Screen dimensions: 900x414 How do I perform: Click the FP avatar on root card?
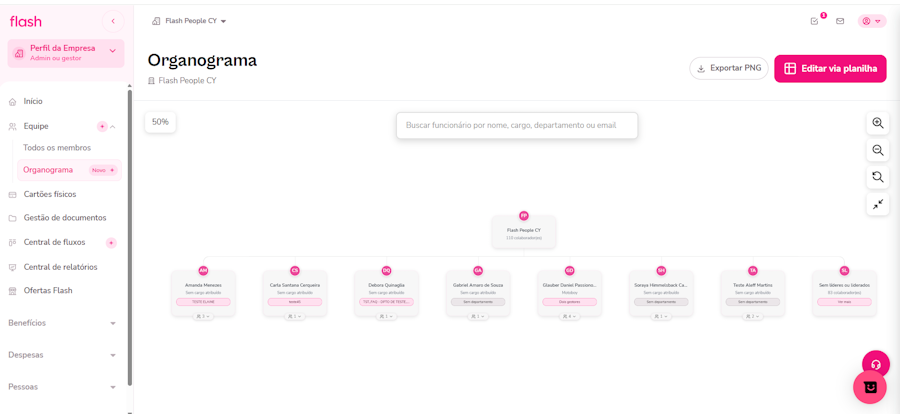pyautogui.click(x=523, y=216)
